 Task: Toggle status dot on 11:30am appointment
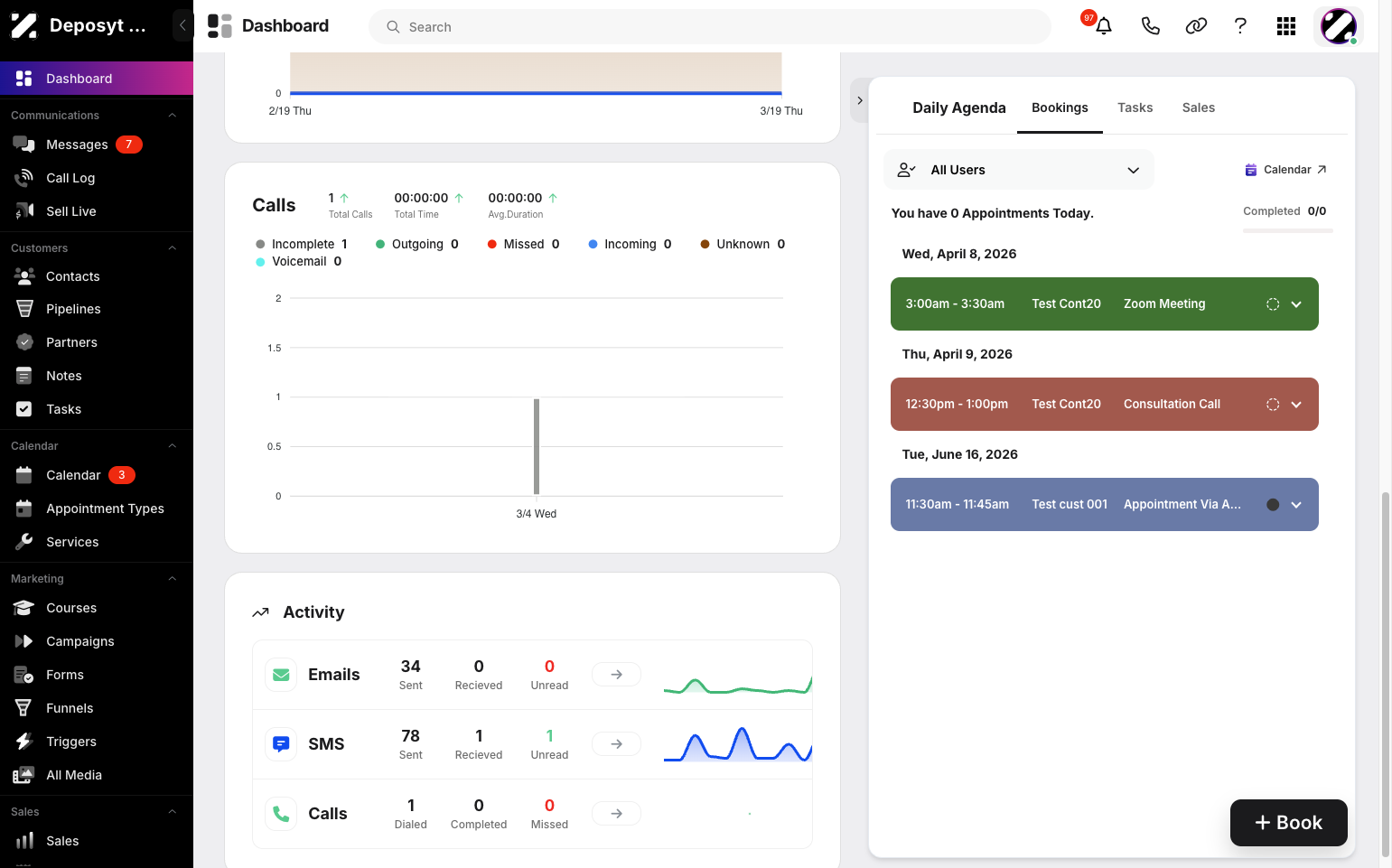pyautogui.click(x=1273, y=505)
